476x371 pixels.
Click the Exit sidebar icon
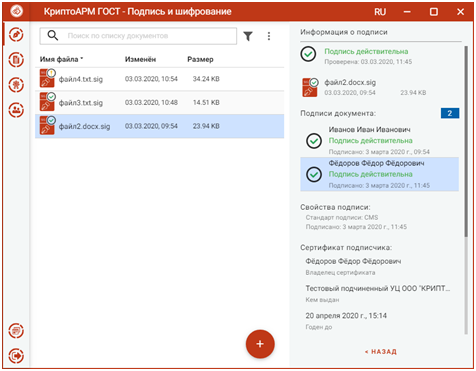point(16,356)
